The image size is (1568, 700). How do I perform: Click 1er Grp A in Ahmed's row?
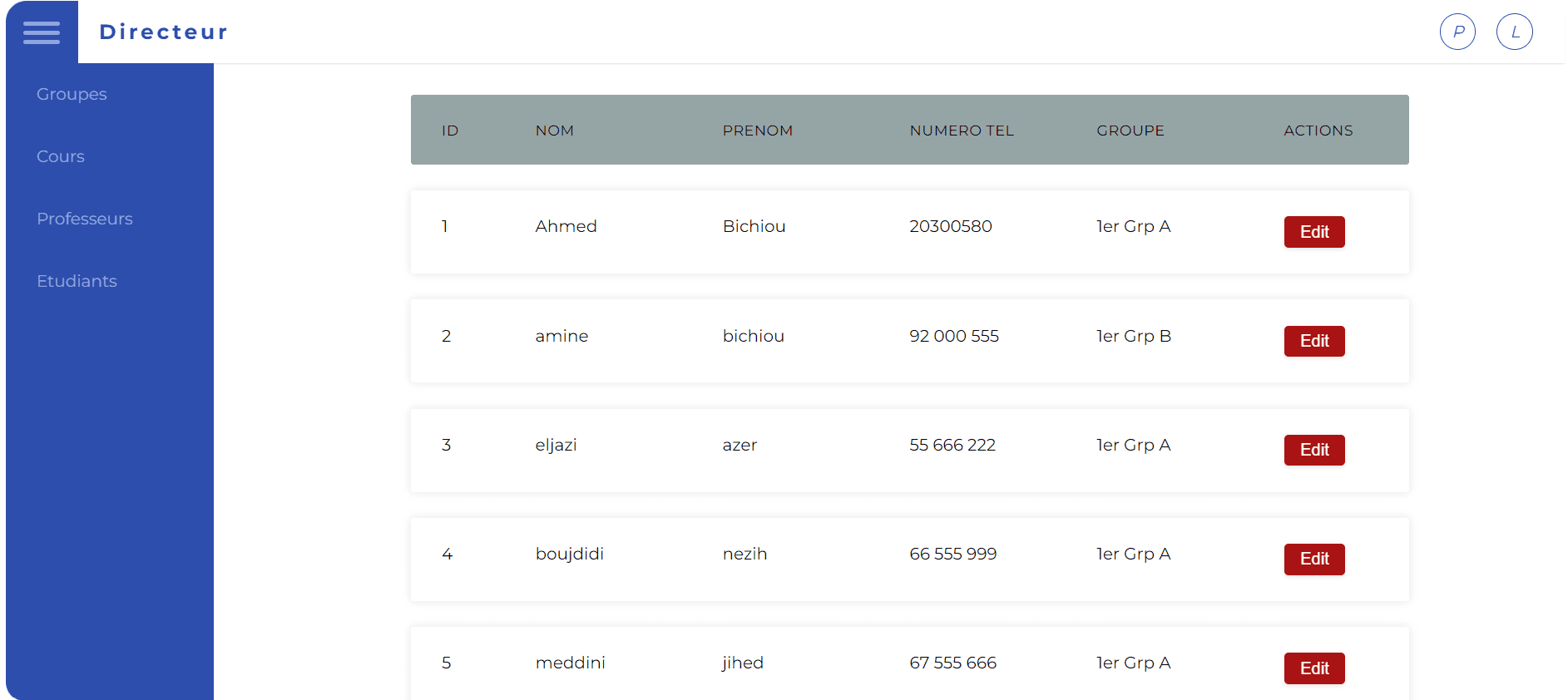[1134, 226]
